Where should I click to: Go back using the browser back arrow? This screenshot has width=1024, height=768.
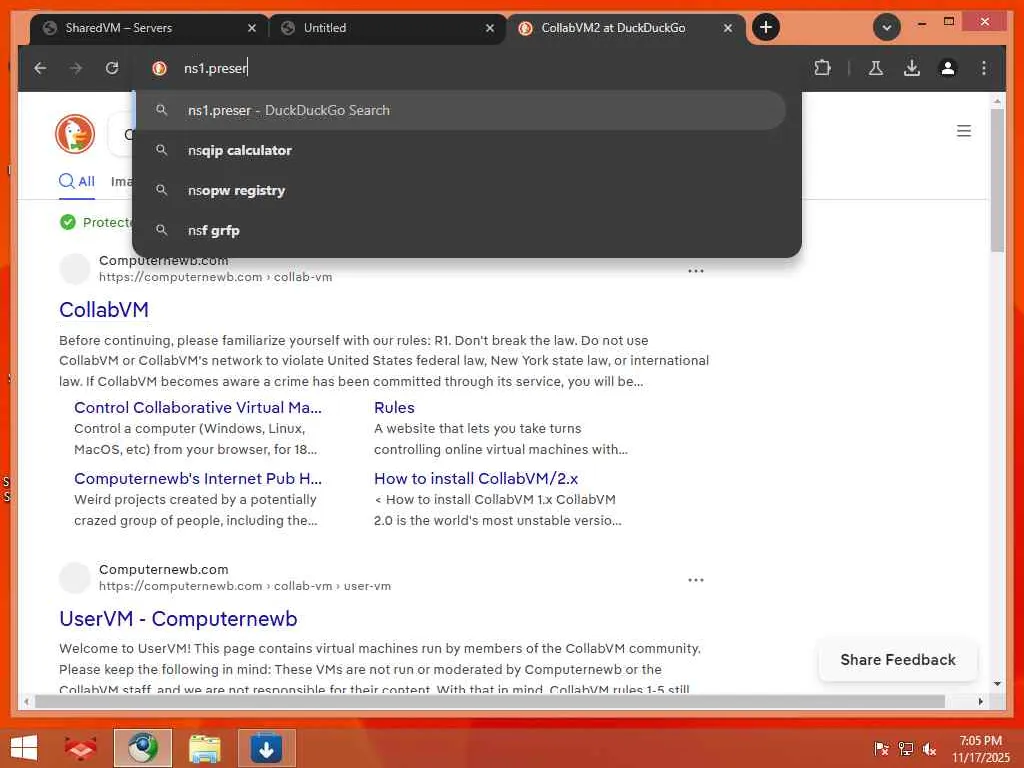point(40,68)
